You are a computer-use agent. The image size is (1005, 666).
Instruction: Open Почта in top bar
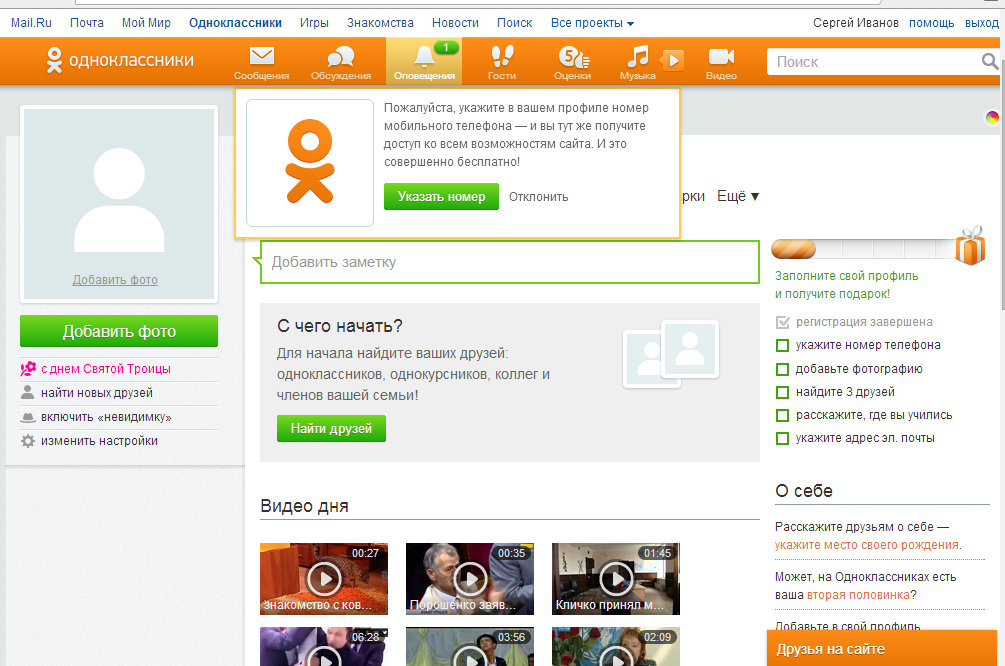coord(87,23)
